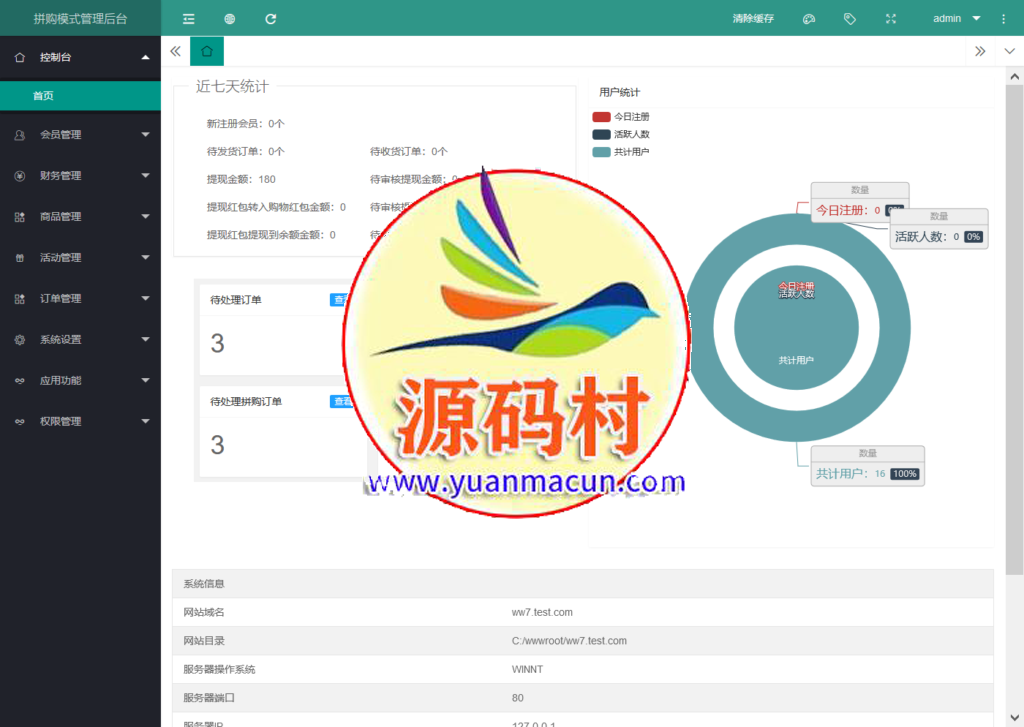Click the tag note icon in header
Screen dimensions: 1024x727
pos(850,18)
